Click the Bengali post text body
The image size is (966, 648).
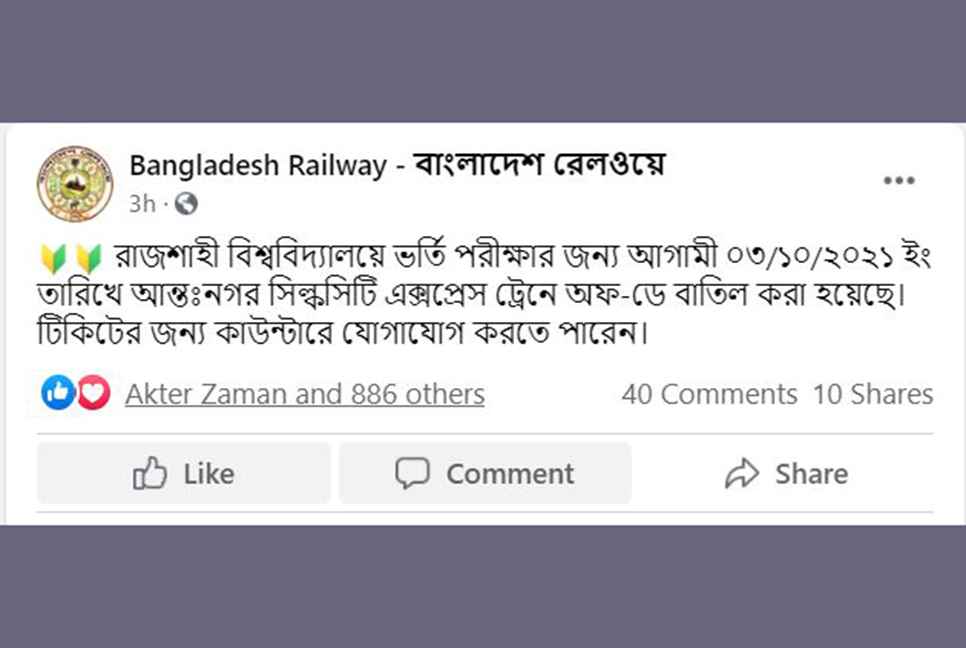(x=485, y=294)
